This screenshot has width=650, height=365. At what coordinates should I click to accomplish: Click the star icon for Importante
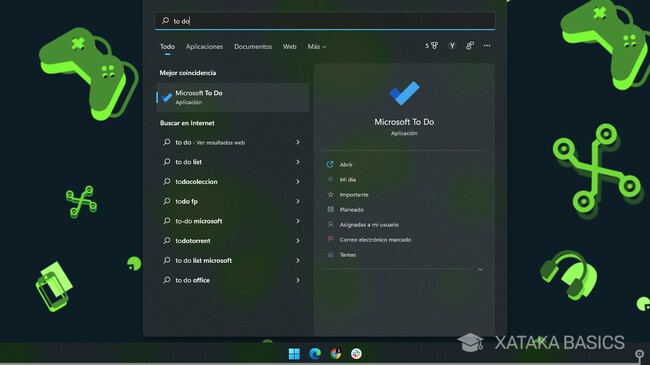point(330,194)
